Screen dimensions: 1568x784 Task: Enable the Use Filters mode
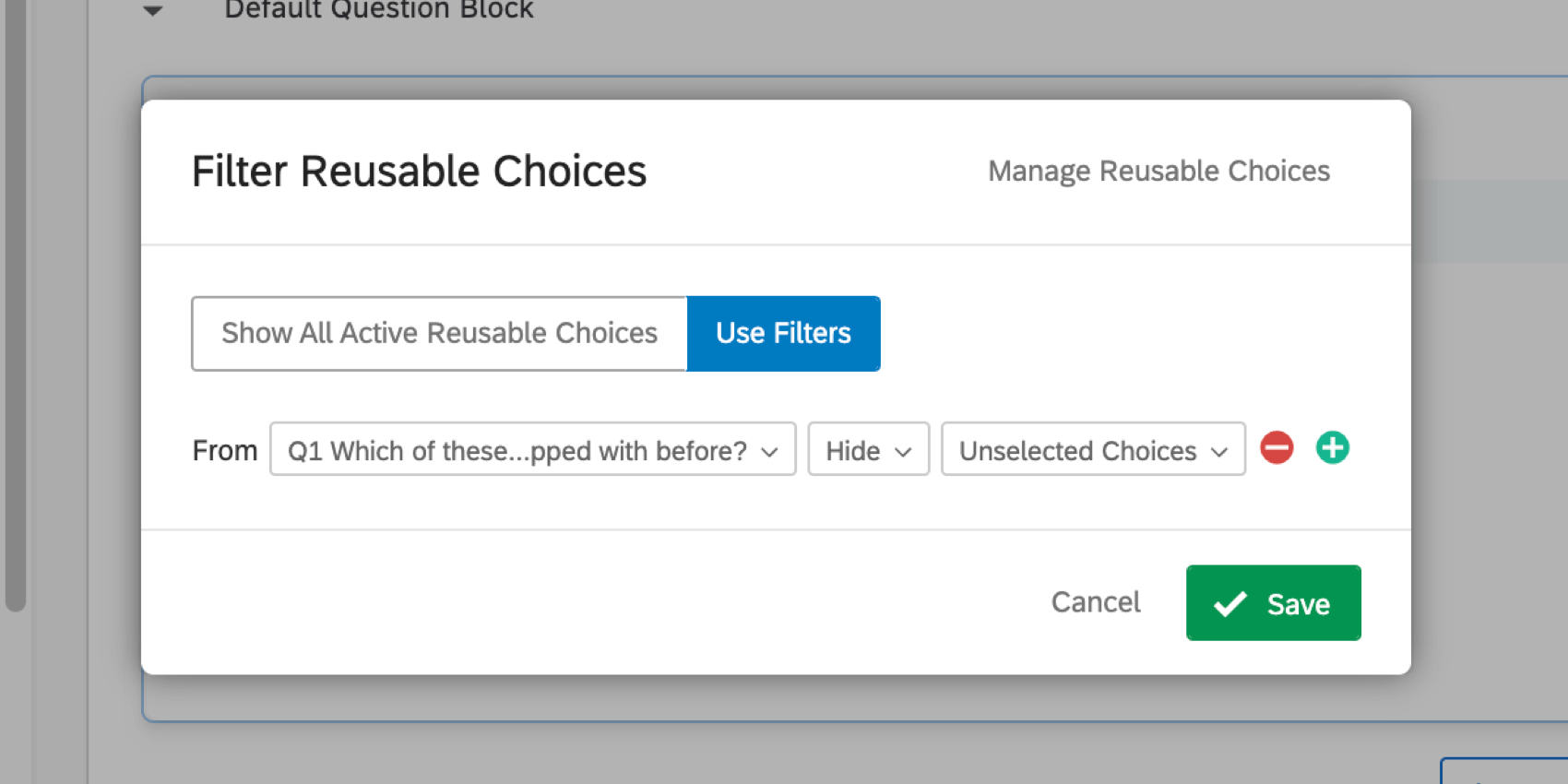tap(783, 333)
